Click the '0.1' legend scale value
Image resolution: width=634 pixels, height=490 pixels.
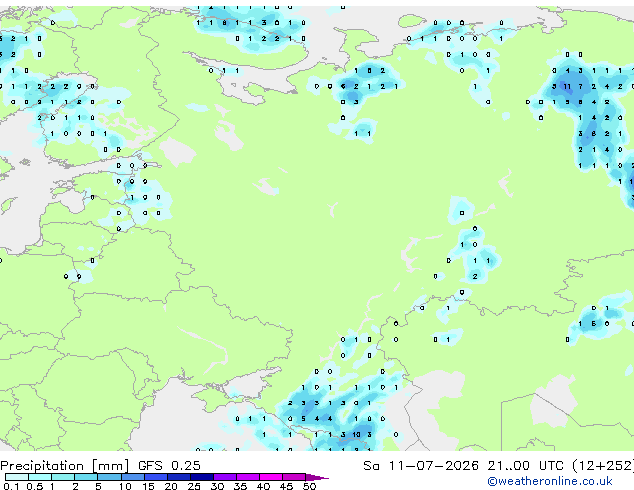[x=11, y=486]
